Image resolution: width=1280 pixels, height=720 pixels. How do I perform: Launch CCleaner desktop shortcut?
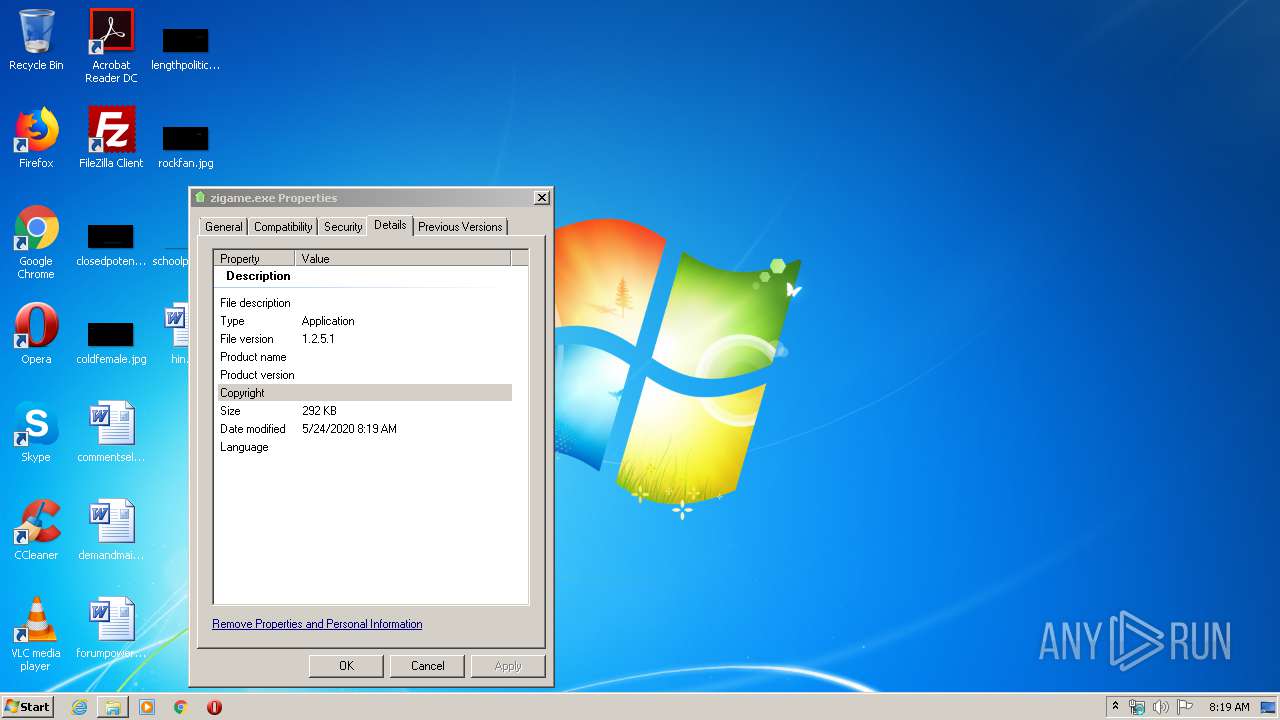36,530
